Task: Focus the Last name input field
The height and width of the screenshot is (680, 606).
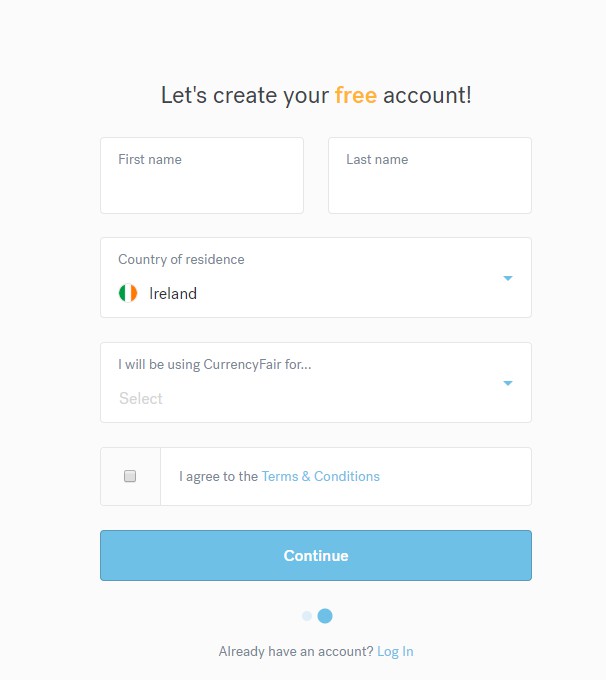Action: (x=429, y=185)
